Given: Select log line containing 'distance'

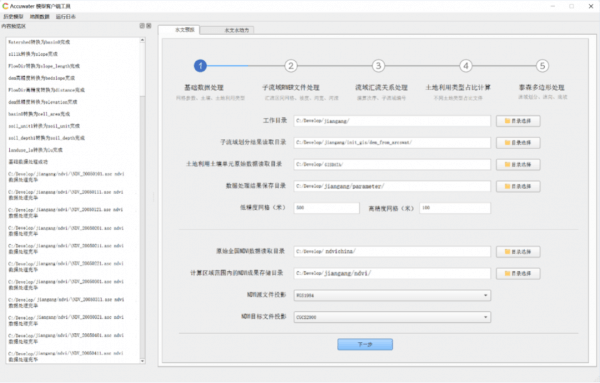Looking at the screenshot, I should (x=46, y=90).
